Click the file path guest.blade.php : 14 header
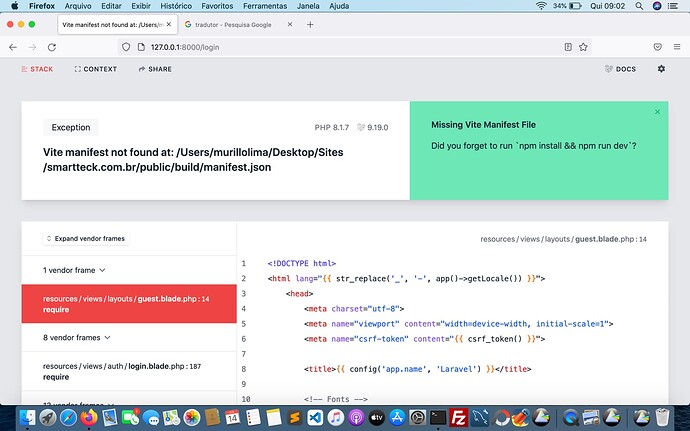 point(563,239)
